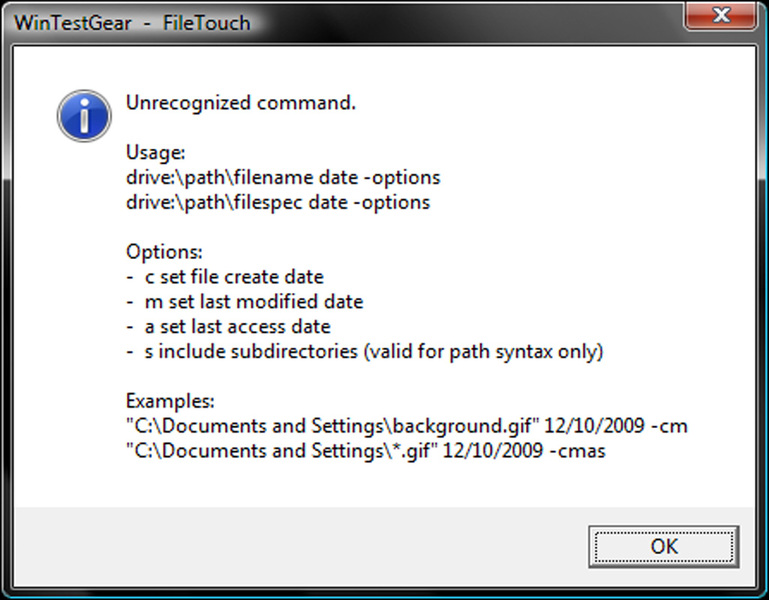The width and height of the screenshot is (769, 600).
Task: Click the 'Examples:' heading
Action: point(170,401)
